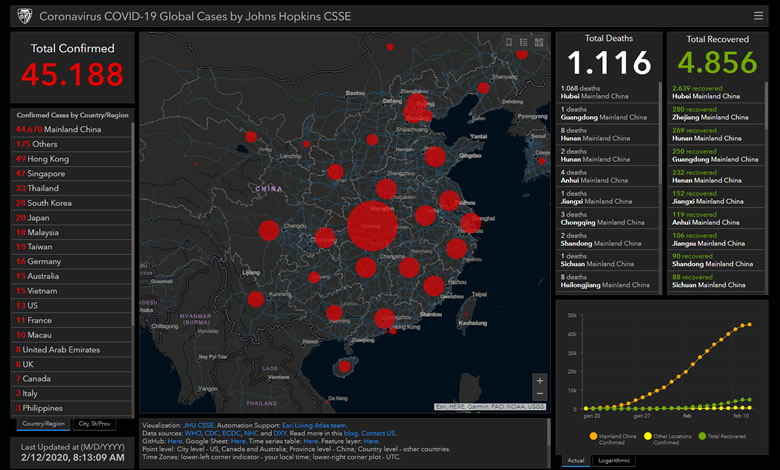Open the JHU CSSE link
This screenshot has height=470, width=780.
pos(198,424)
